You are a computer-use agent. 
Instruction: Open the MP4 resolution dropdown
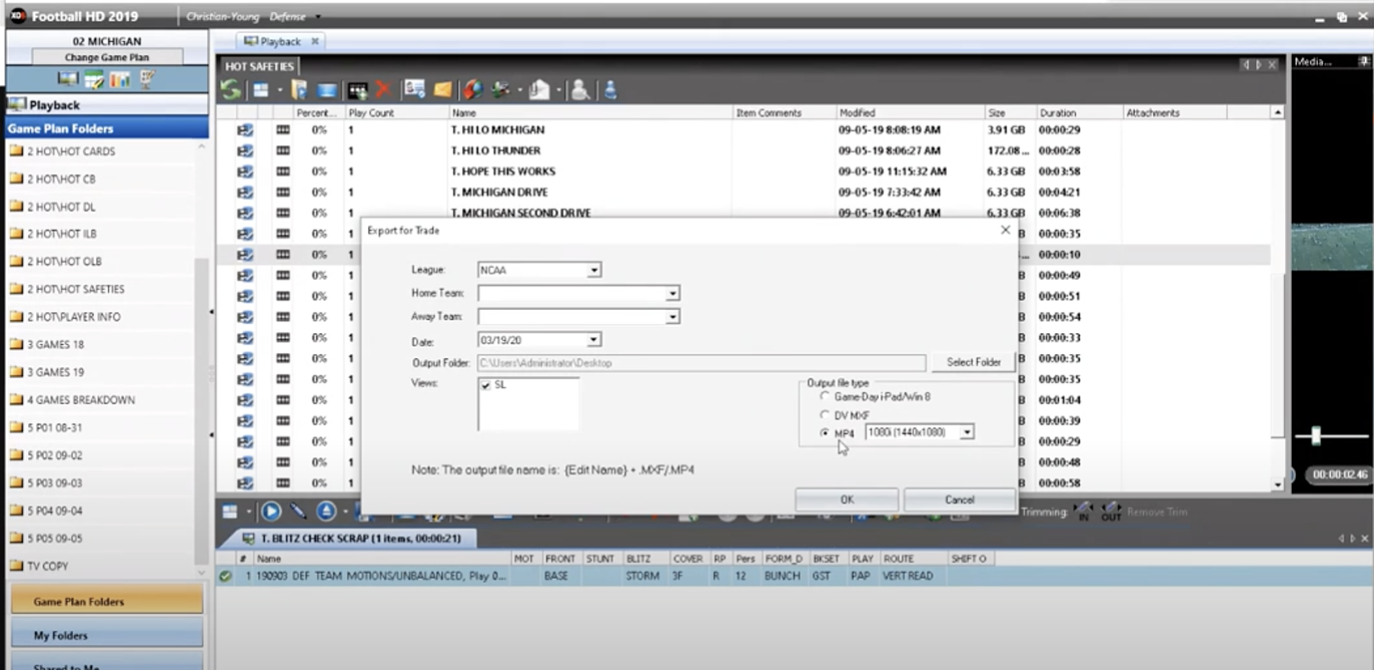(x=966, y=432)
